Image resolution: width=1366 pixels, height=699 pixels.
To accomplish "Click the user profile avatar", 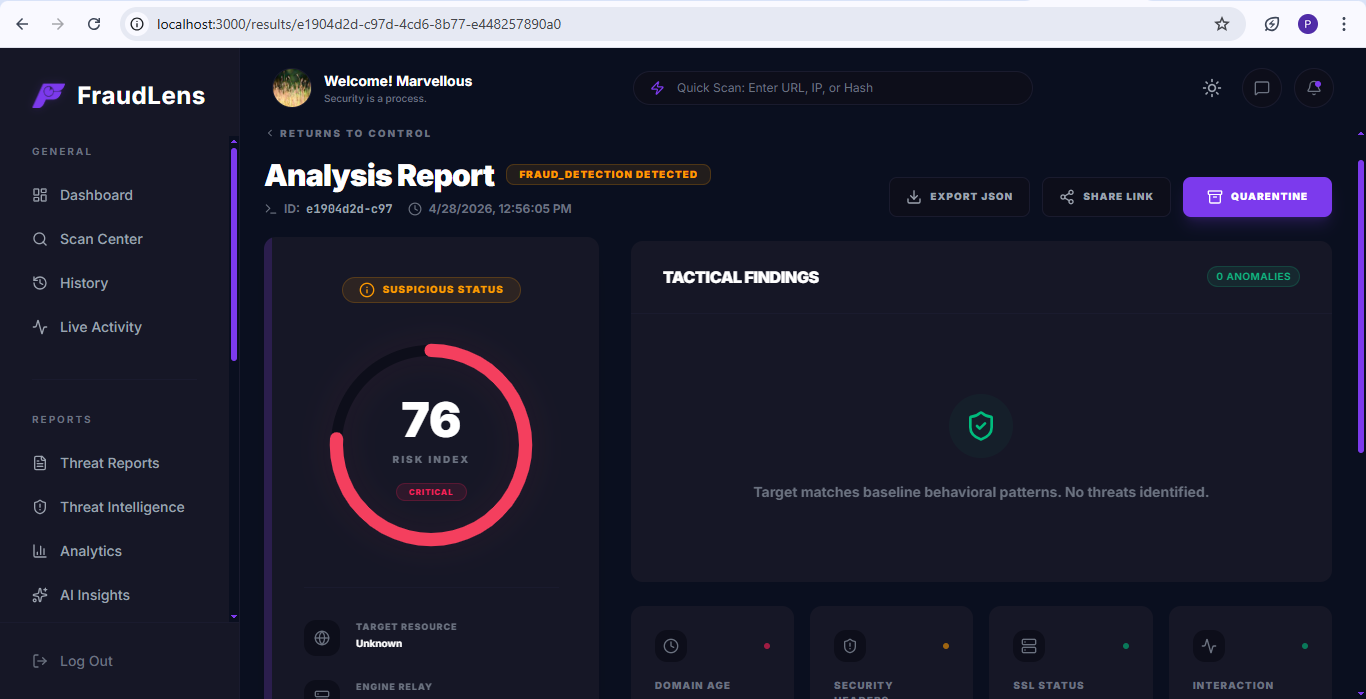I will tap(292, 88).
